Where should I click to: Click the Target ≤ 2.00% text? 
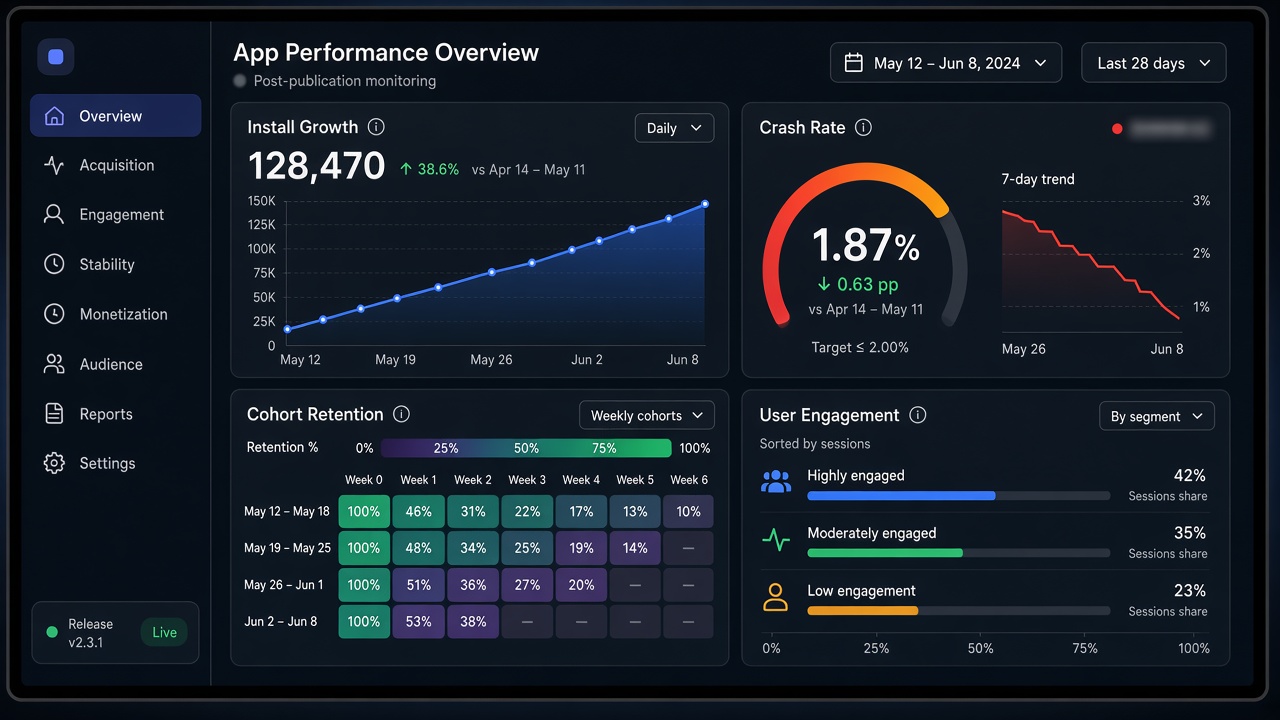pyautogui.click(x=860, y=347)
